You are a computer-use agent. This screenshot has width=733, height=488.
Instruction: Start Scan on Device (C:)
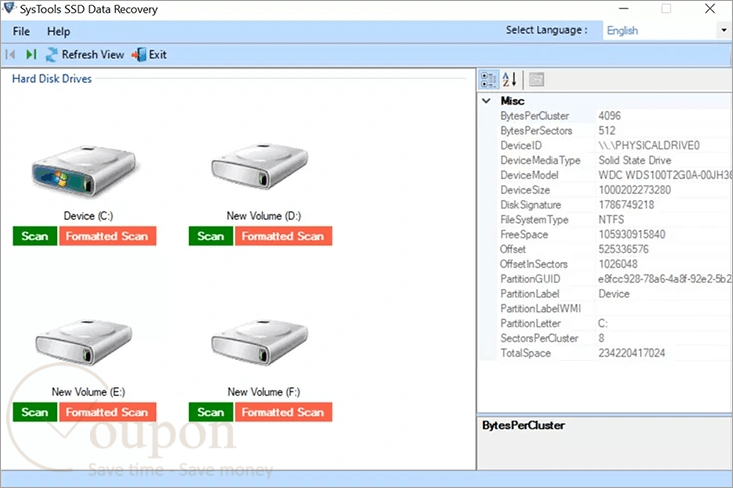[35, 236]
